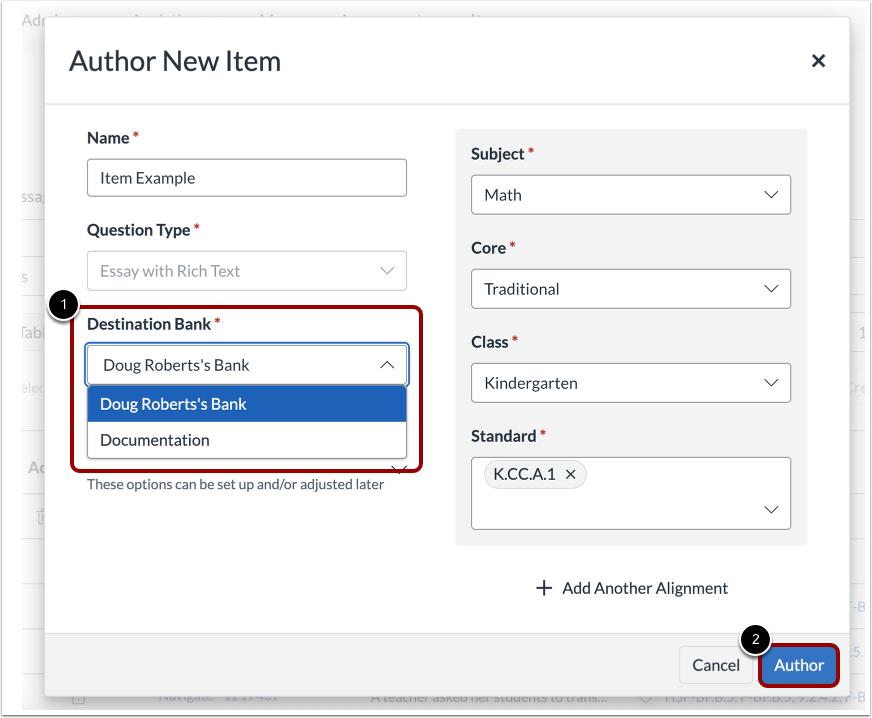Collapse the Destination Bank dropdown
Screen dimensions: 872x718
coord(246,365)
